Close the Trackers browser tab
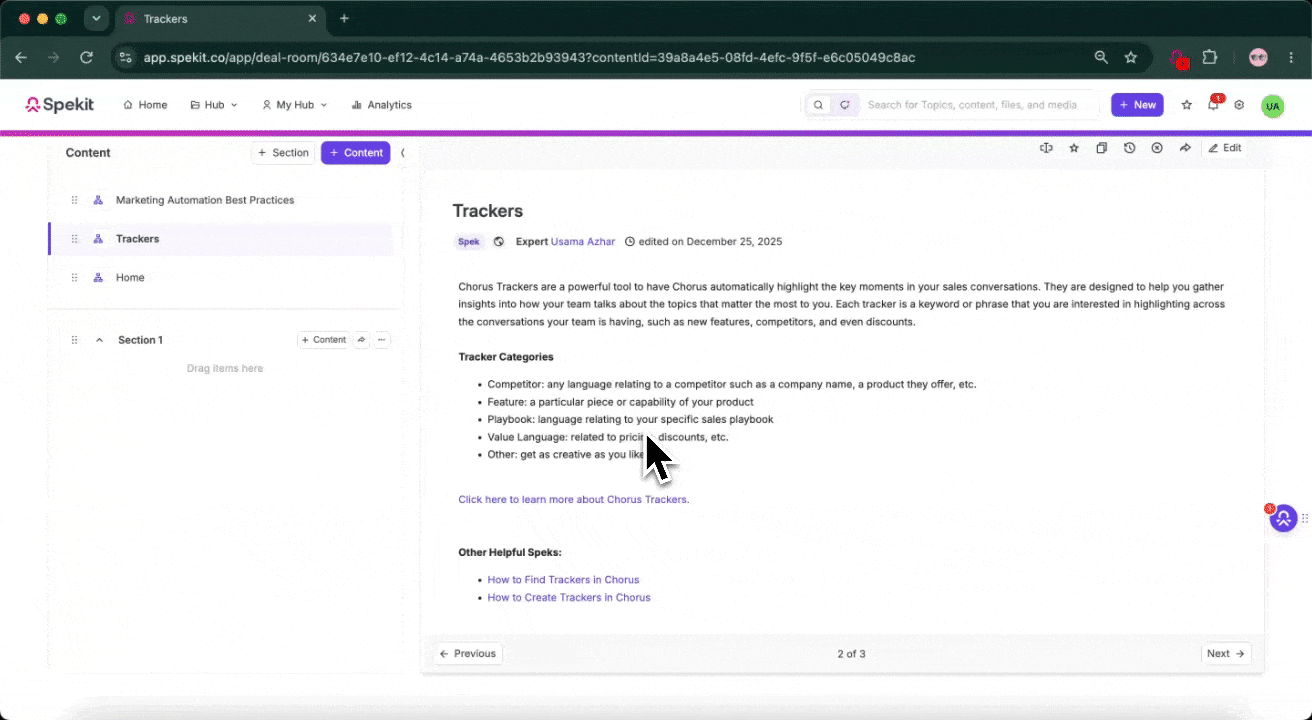The width and height of the screenshot is (1312, 720). click(x=312, y=19)
